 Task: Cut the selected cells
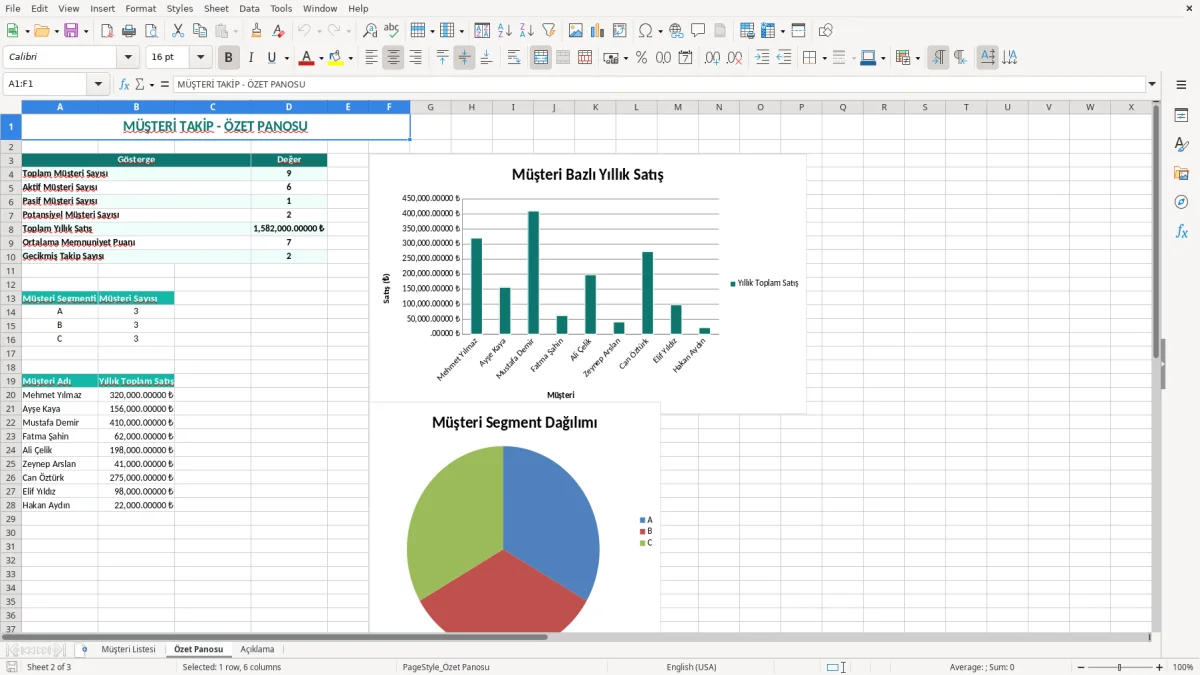[178, 31]
